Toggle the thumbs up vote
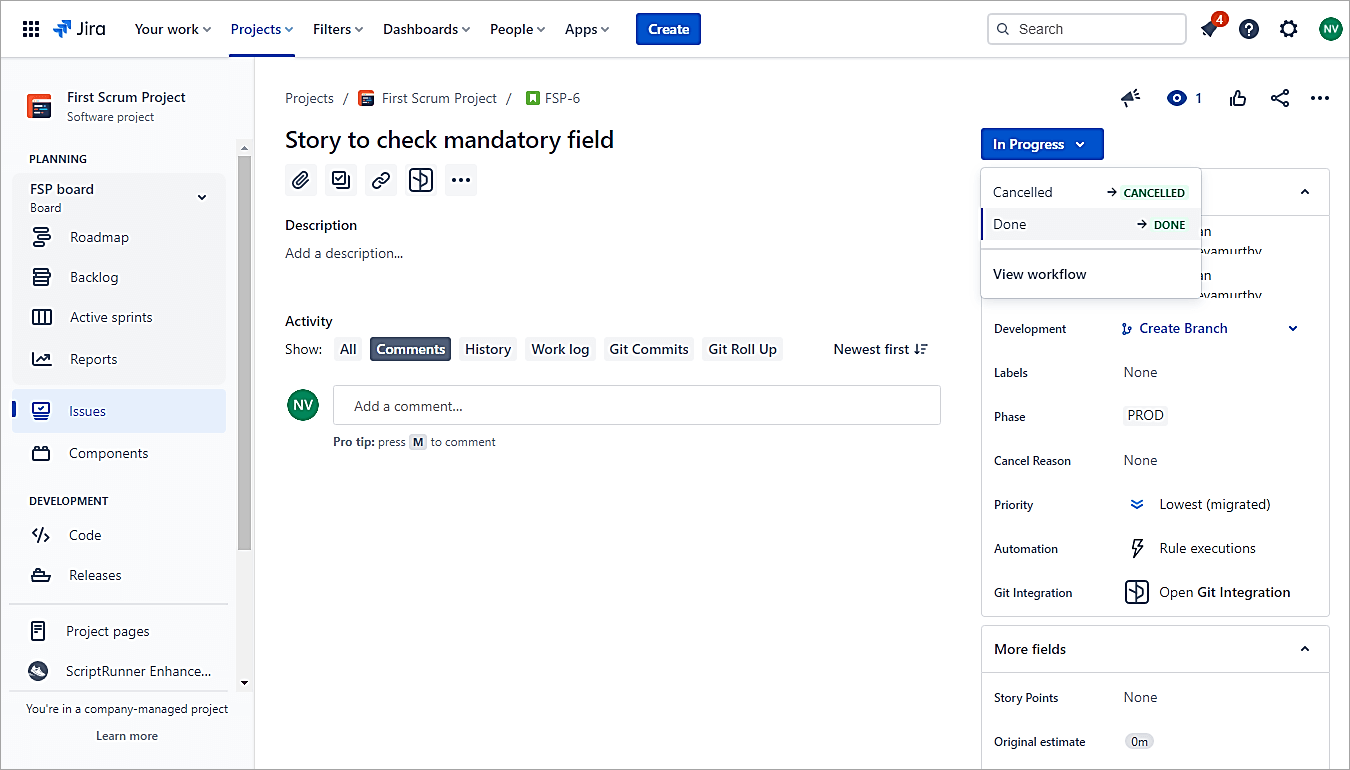 [1238, 98]
